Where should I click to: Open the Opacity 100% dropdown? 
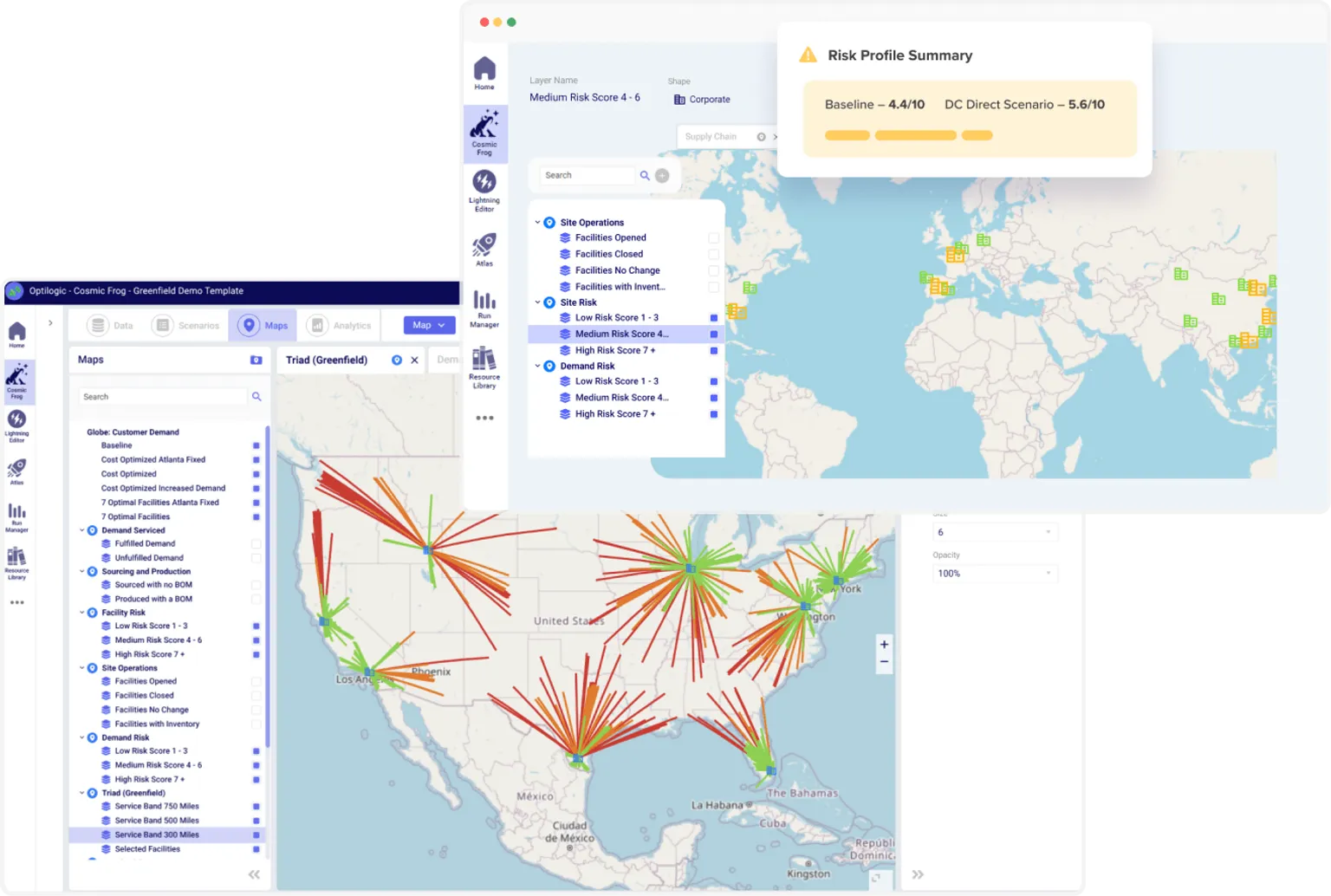click(x=996, y=574)
